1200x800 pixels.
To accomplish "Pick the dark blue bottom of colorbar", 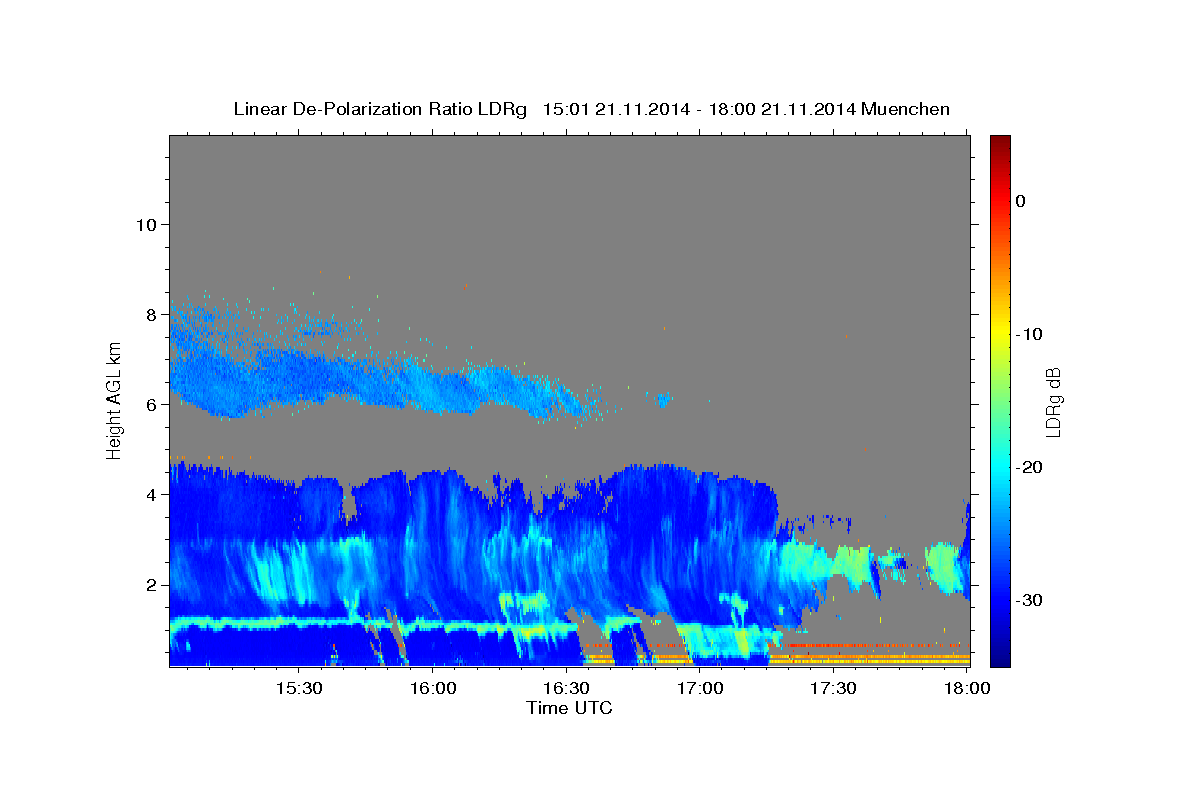I will (1000, 658).
